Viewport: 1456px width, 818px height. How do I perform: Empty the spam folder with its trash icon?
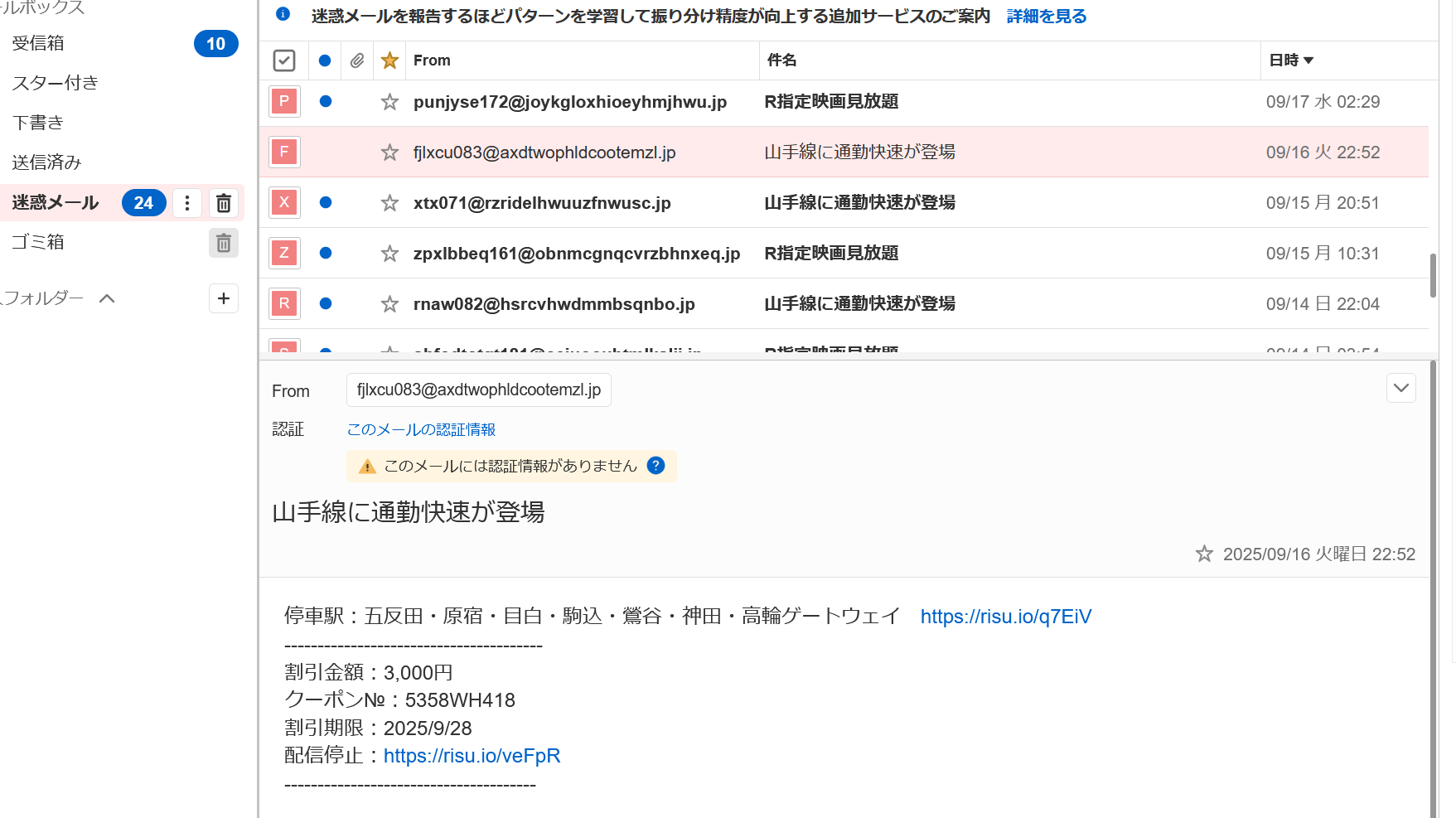click(x=223, y=203)
